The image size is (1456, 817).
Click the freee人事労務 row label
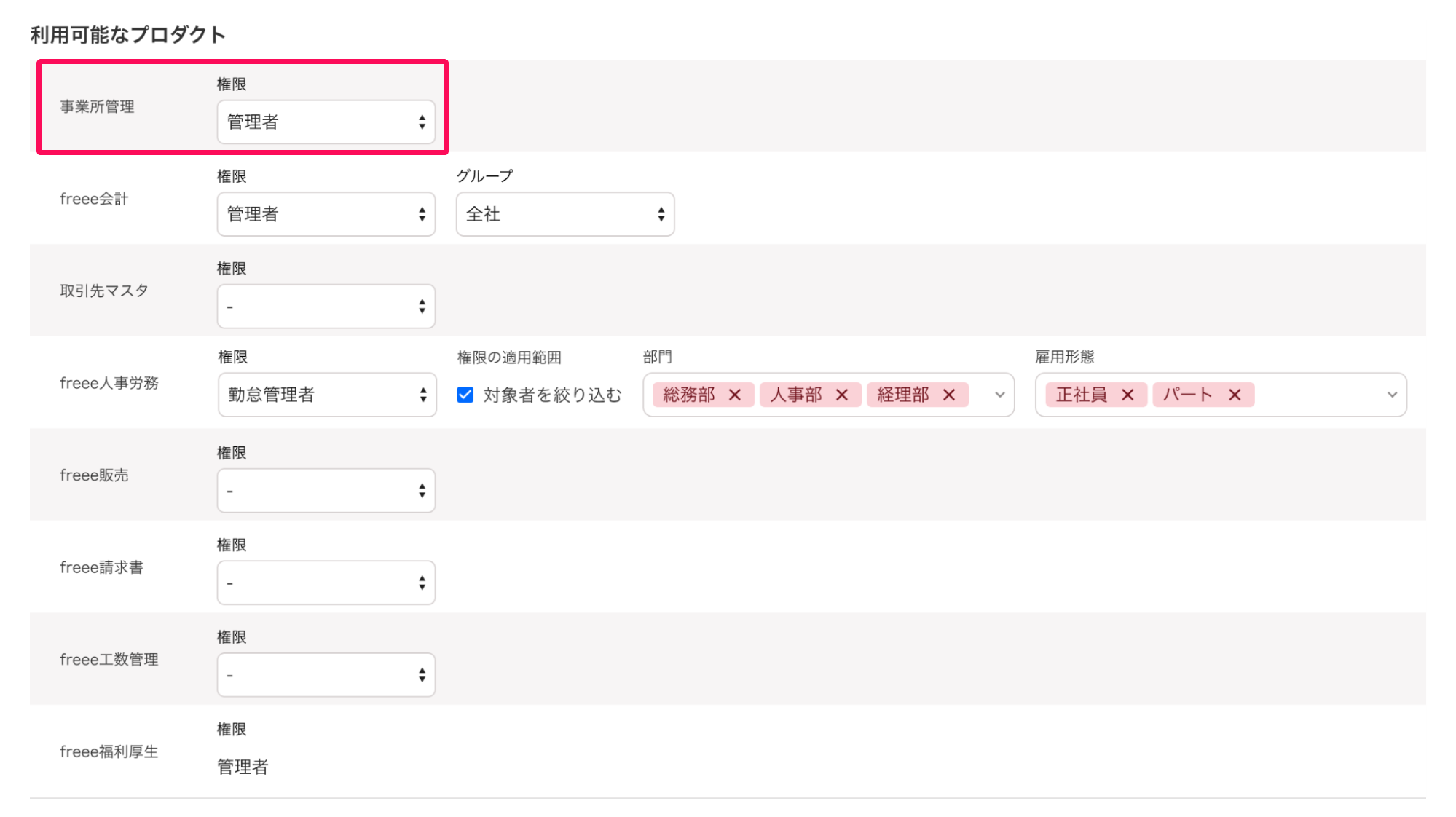[x=109, y=383]
